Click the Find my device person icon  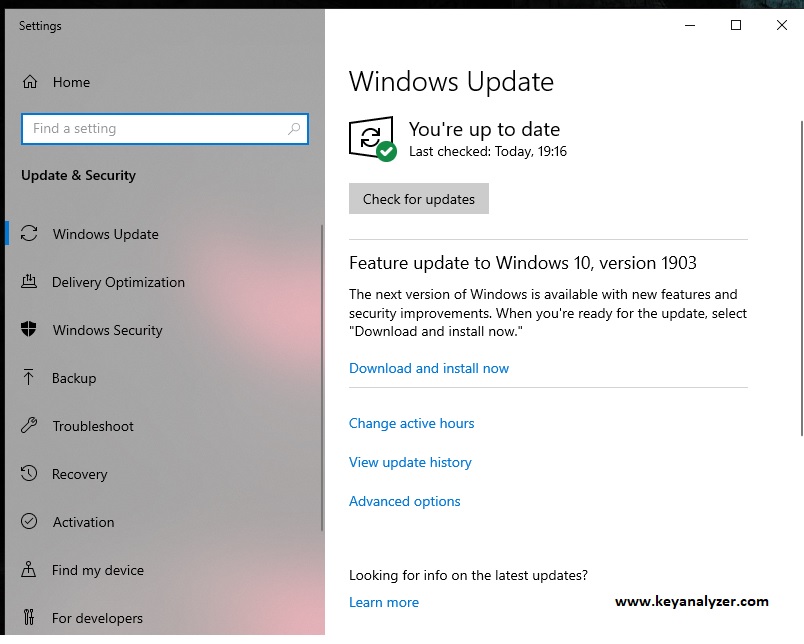(29, 569)
